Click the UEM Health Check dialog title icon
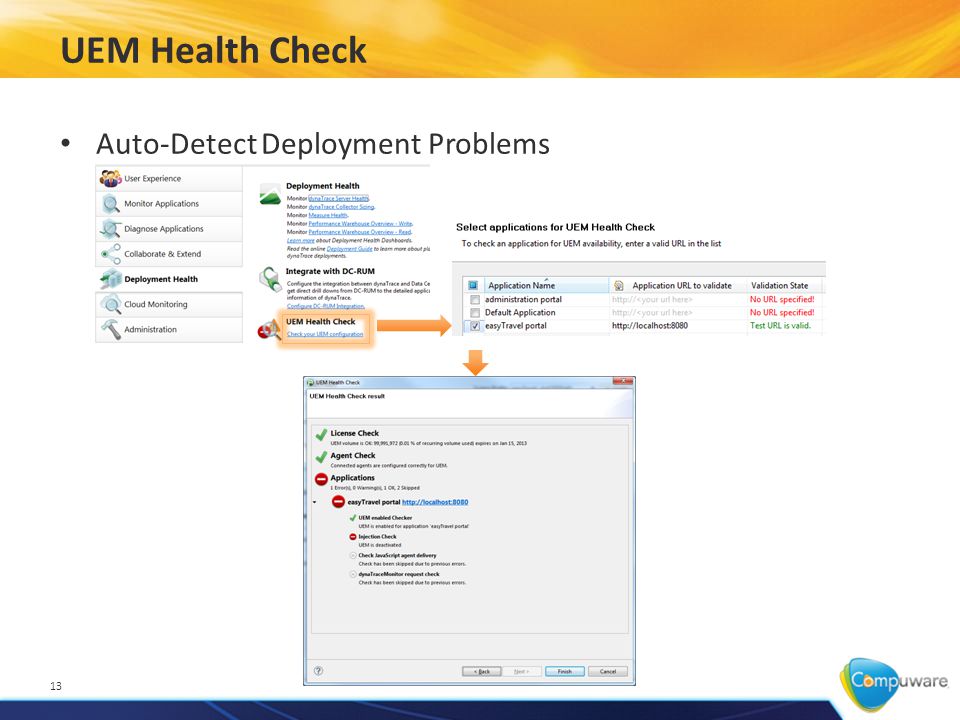This screenshot has height=720, width=960. 310,382
